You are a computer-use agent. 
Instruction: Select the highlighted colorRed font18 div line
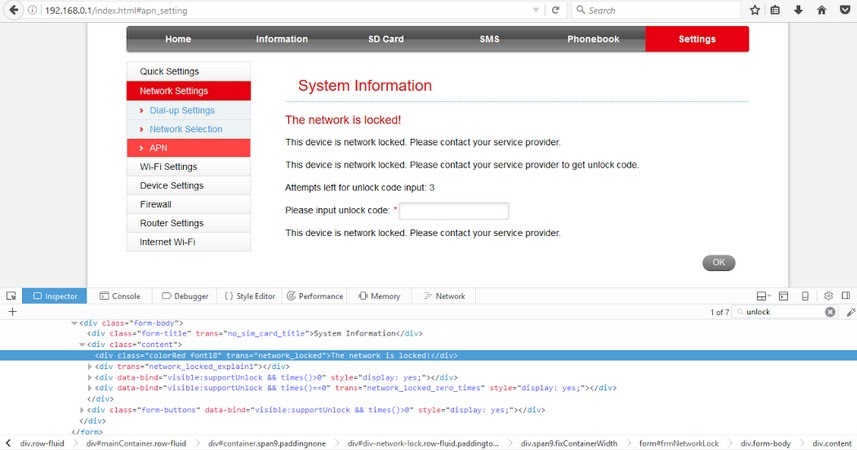[x=428, y=355]
